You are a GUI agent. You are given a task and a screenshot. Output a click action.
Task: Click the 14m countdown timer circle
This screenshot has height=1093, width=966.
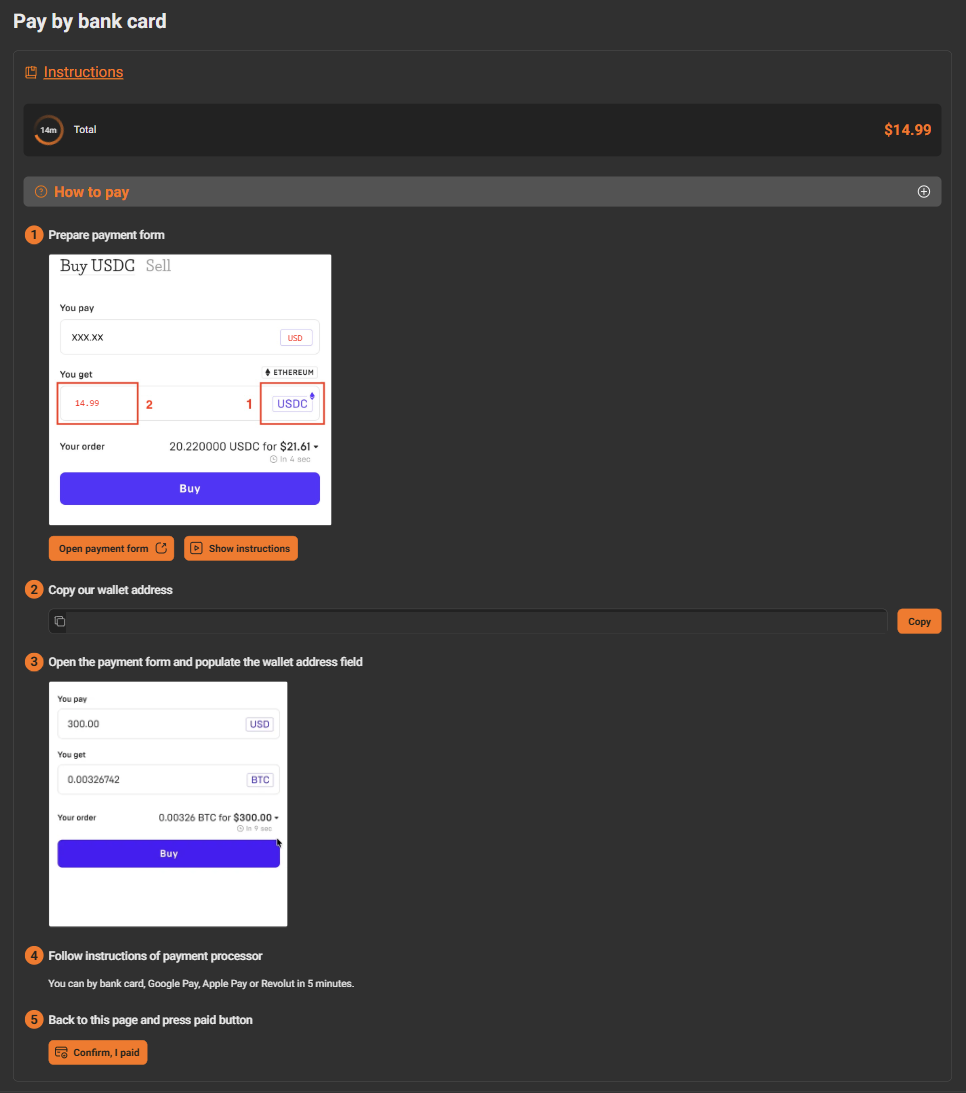coord(49,130)
